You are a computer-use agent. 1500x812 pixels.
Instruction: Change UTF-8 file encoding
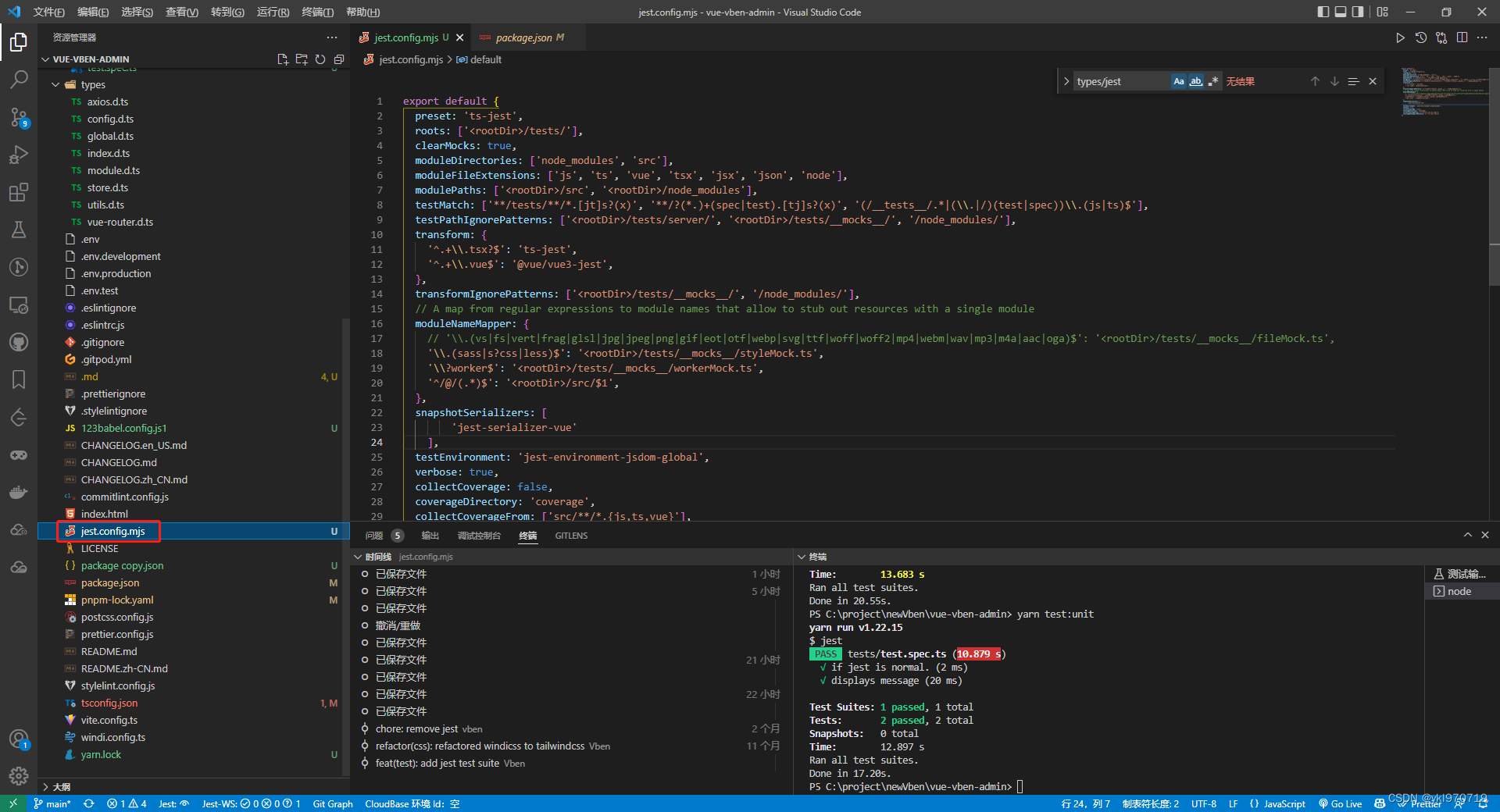pyautogui.click(x=1204, y=803)
